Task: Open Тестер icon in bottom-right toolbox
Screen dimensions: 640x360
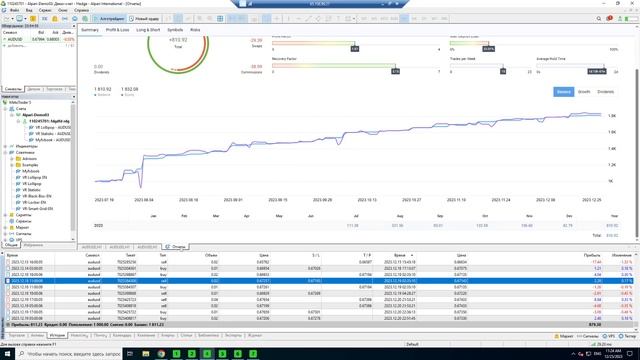Action: (621, 336)
